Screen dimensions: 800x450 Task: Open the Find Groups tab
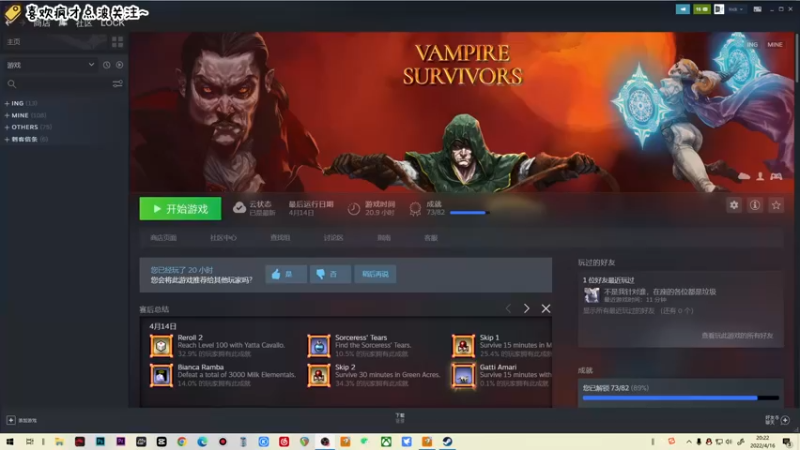280,238
